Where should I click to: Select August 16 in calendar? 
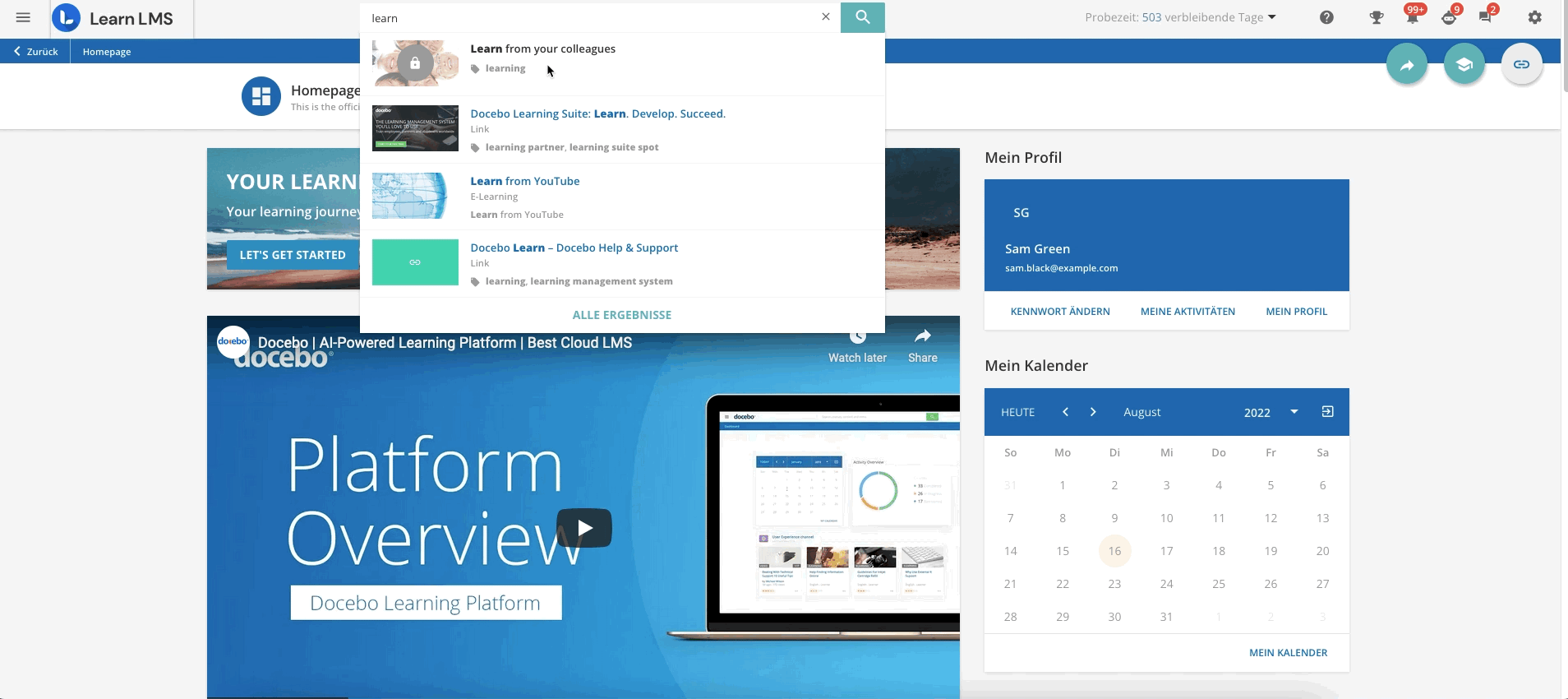(1114, 551)
